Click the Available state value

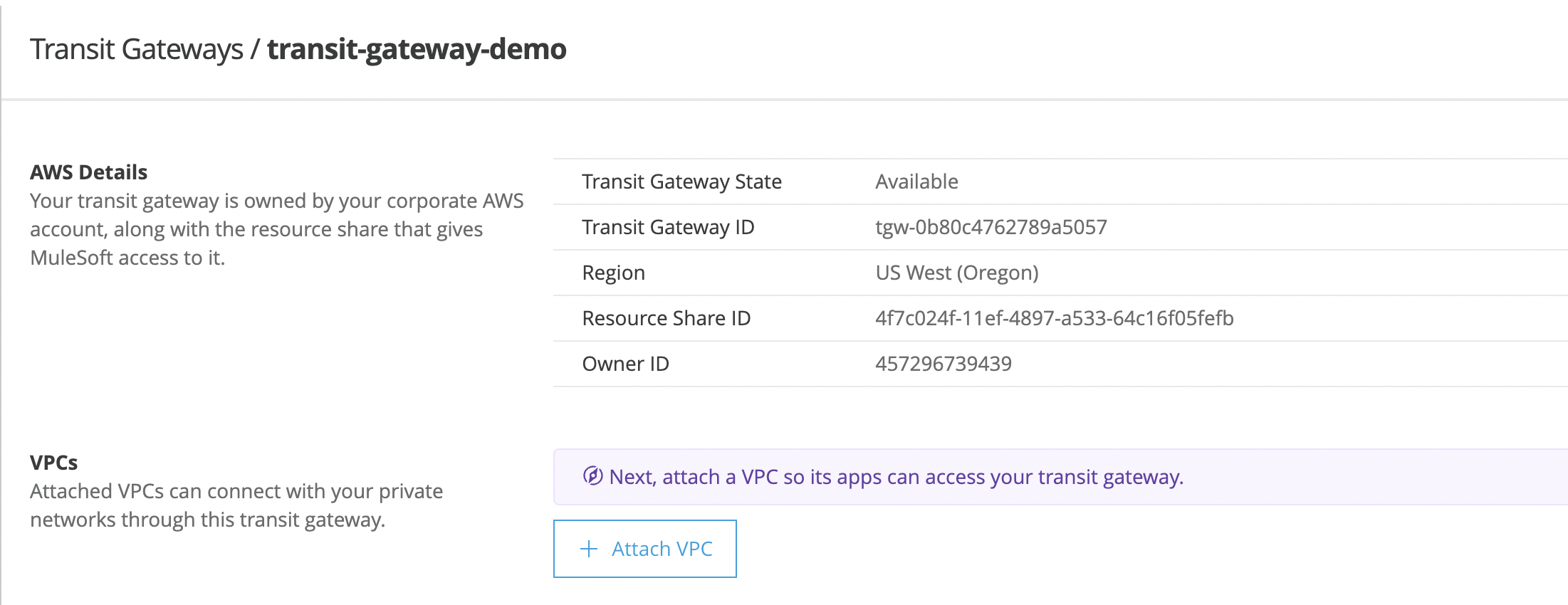[x=916, y=181]
